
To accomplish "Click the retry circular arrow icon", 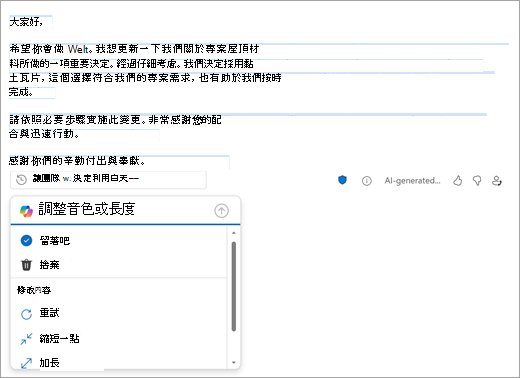I will tap(26, 314).
